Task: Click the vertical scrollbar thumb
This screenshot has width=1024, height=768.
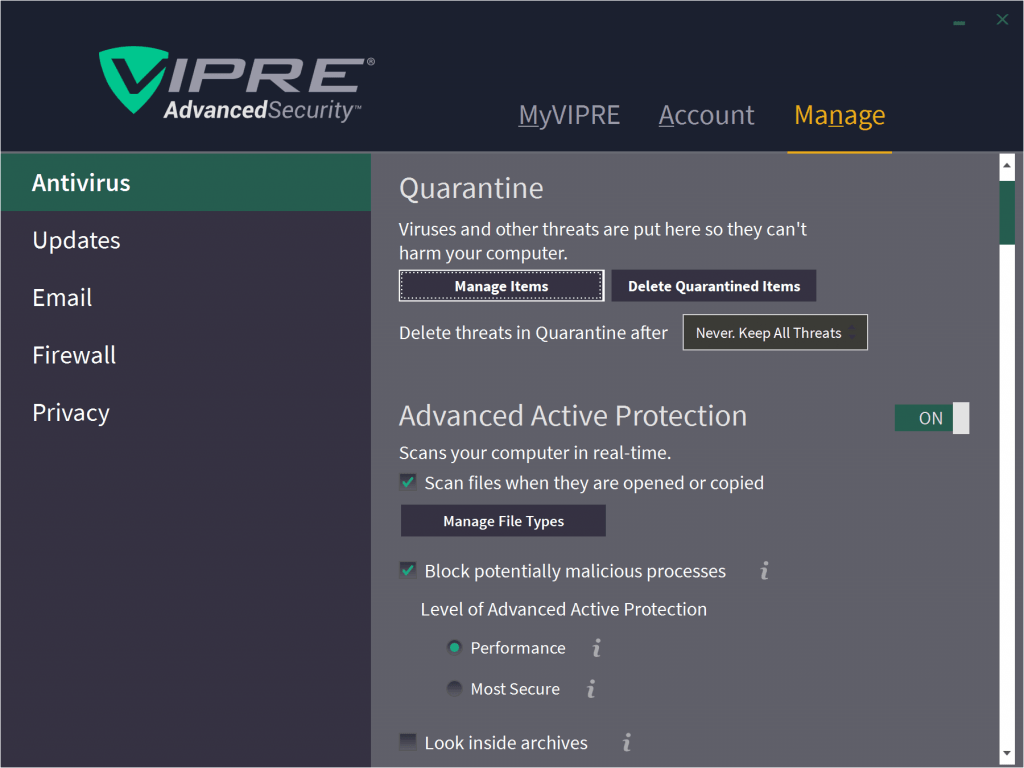Action: tap(1006, 212)
